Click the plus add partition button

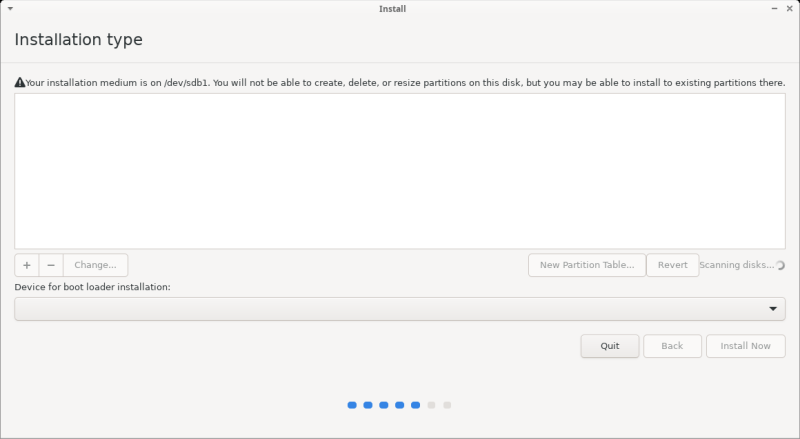point(27,265)
